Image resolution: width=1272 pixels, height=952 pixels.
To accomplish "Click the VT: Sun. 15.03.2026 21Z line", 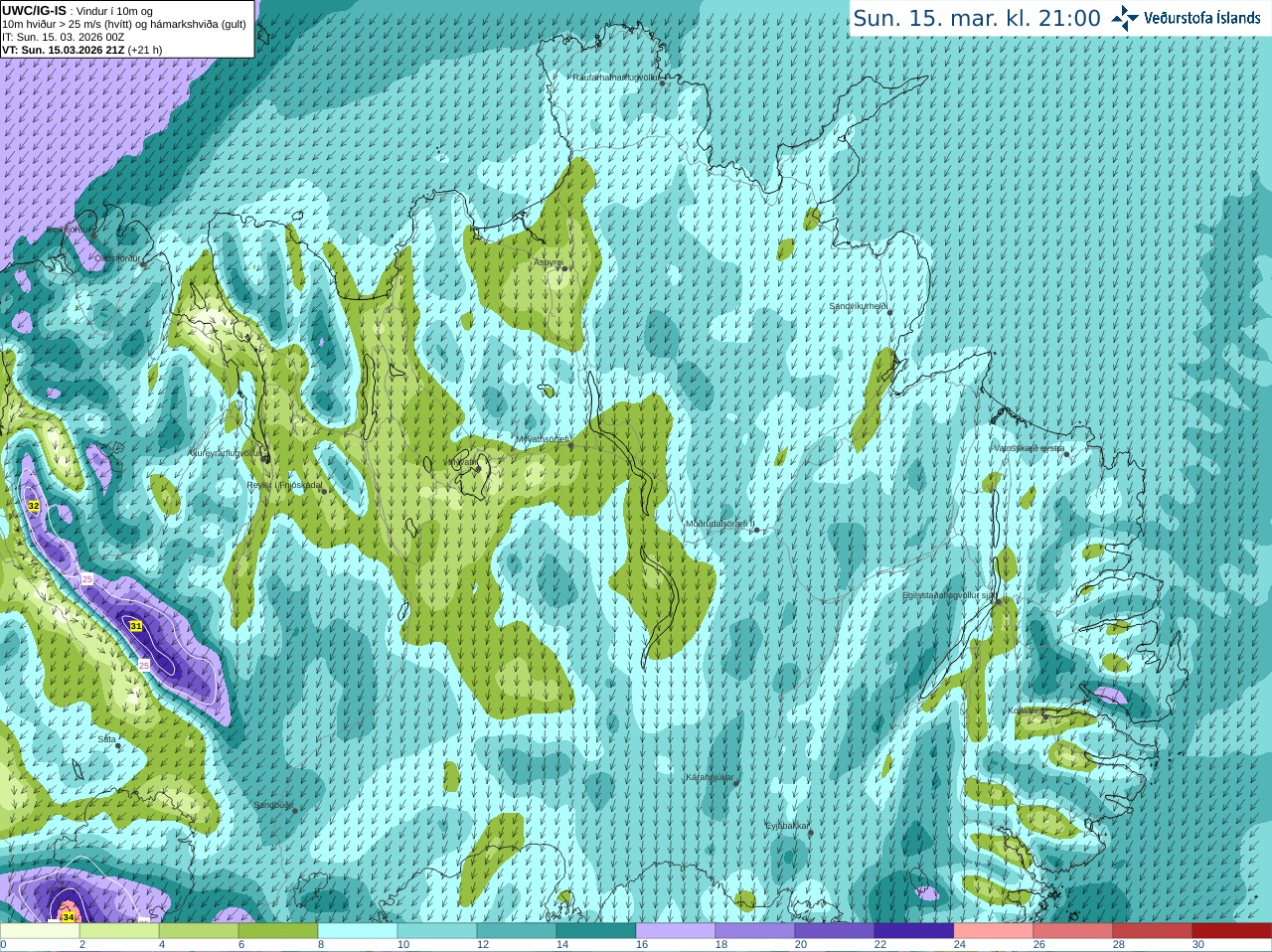I will pos(81,50).
